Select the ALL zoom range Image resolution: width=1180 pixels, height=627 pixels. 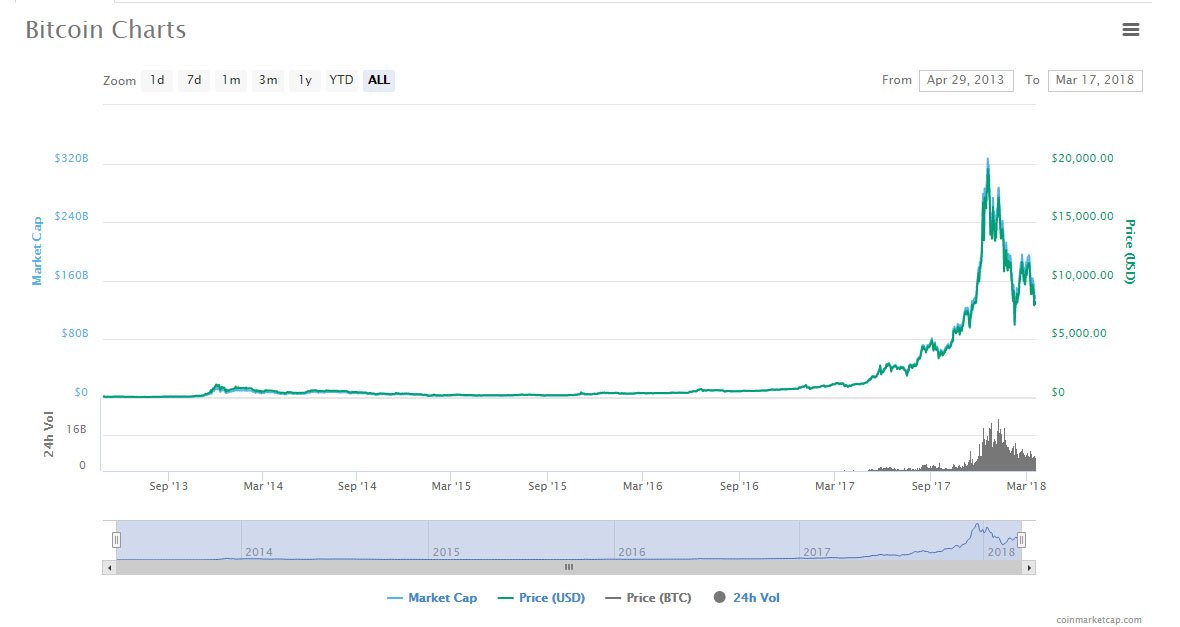tap(379, 80)
